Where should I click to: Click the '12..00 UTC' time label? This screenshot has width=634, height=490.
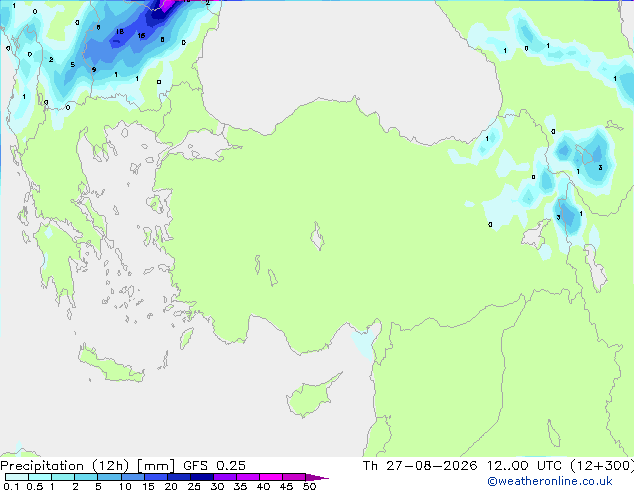524,466
